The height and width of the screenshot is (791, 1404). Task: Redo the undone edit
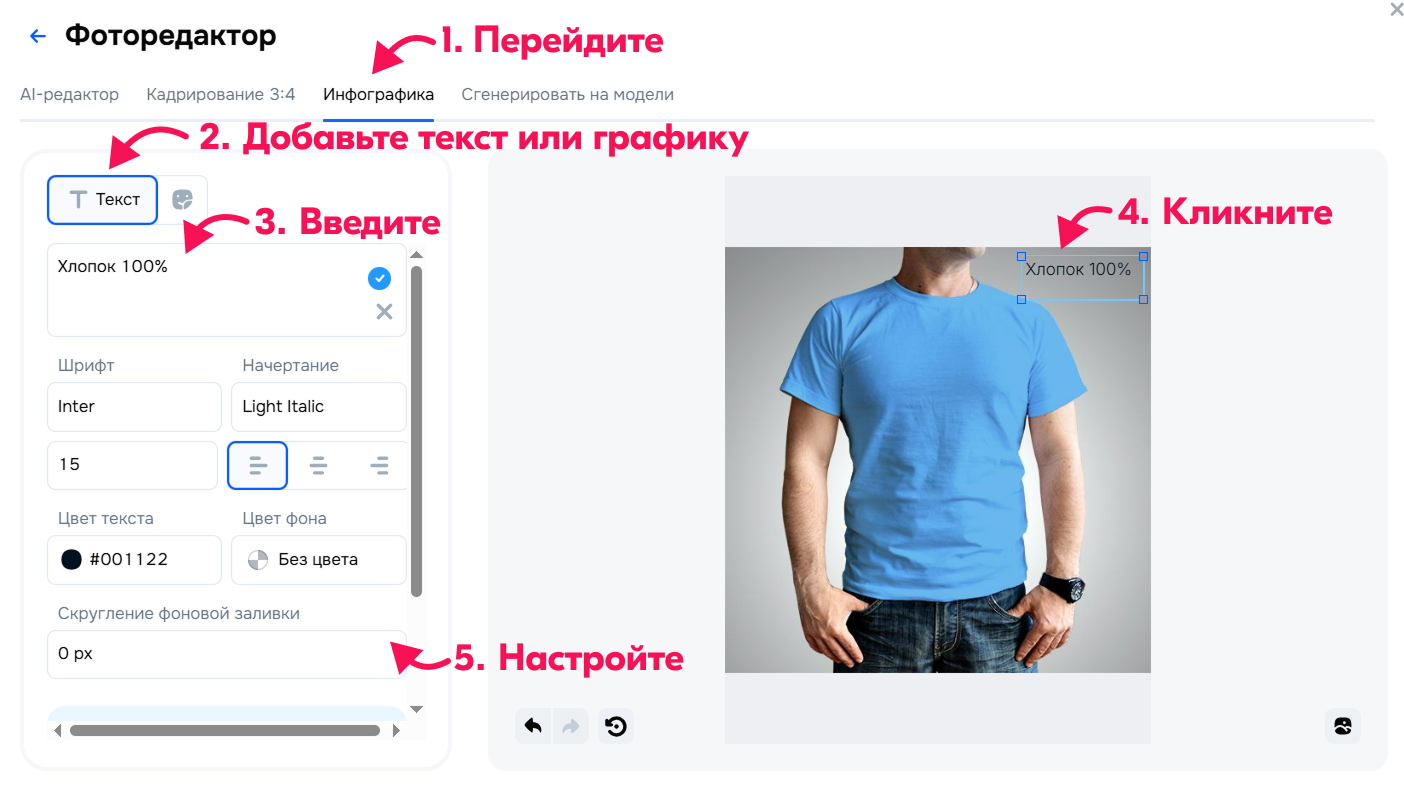571,726
